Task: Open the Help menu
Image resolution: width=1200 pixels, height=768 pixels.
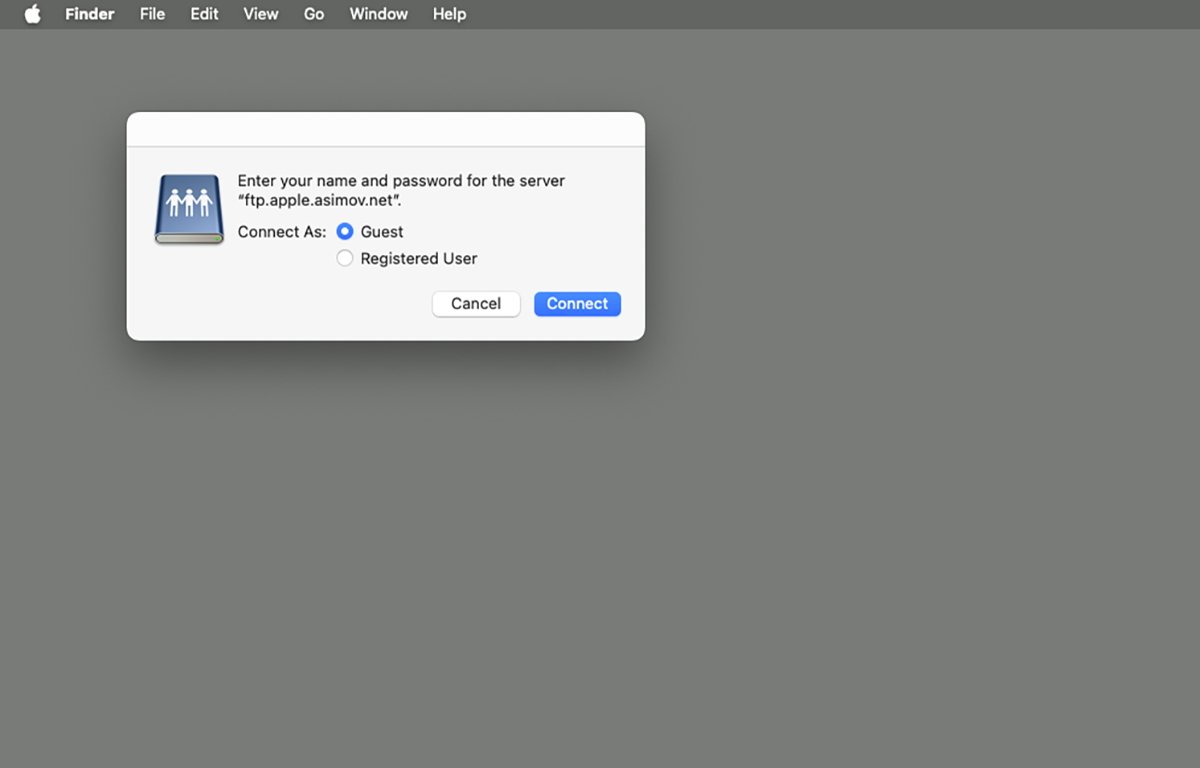Action: click(x=449, y=14)
